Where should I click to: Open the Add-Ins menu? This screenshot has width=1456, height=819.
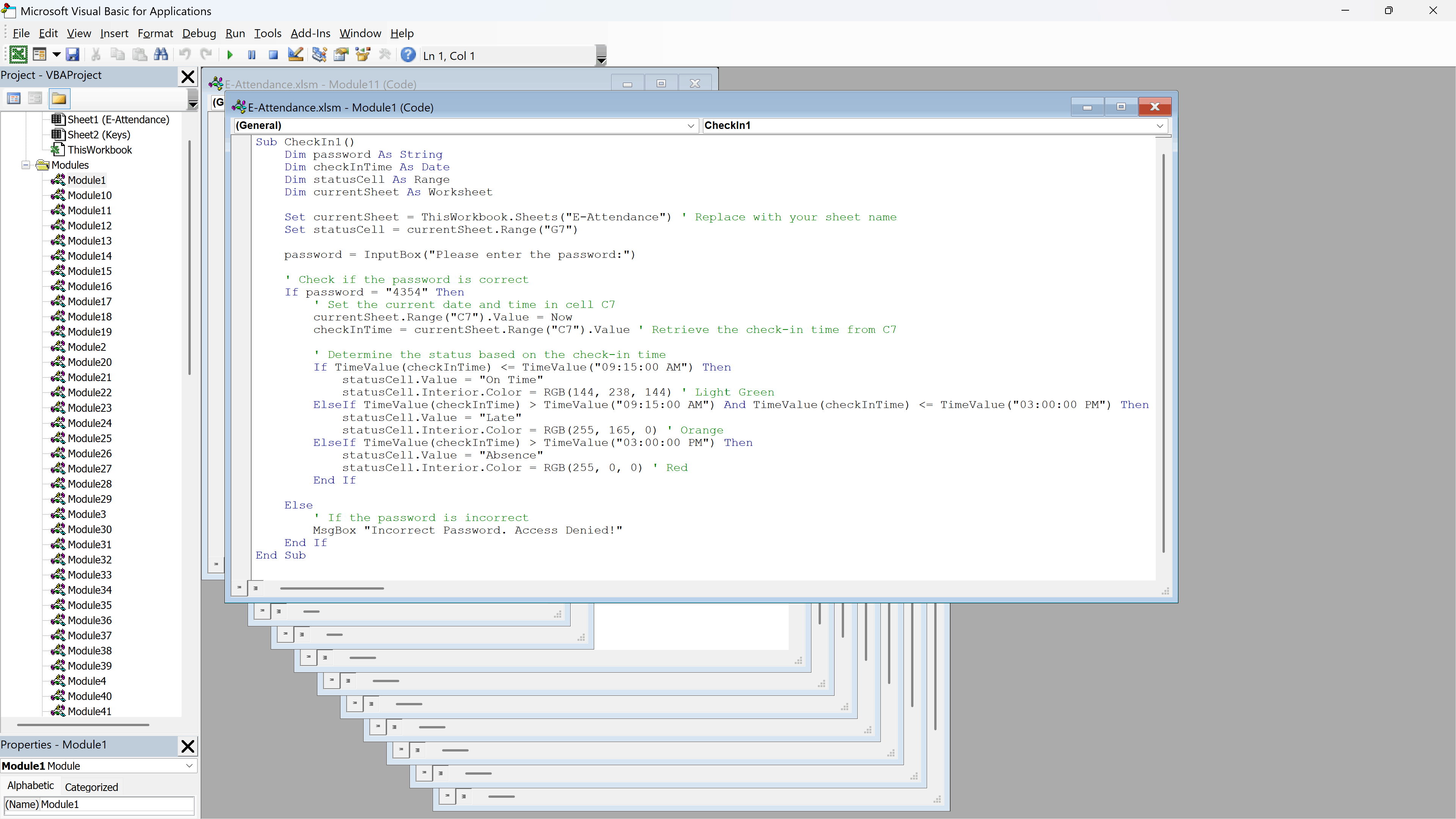tap(310, 33)
